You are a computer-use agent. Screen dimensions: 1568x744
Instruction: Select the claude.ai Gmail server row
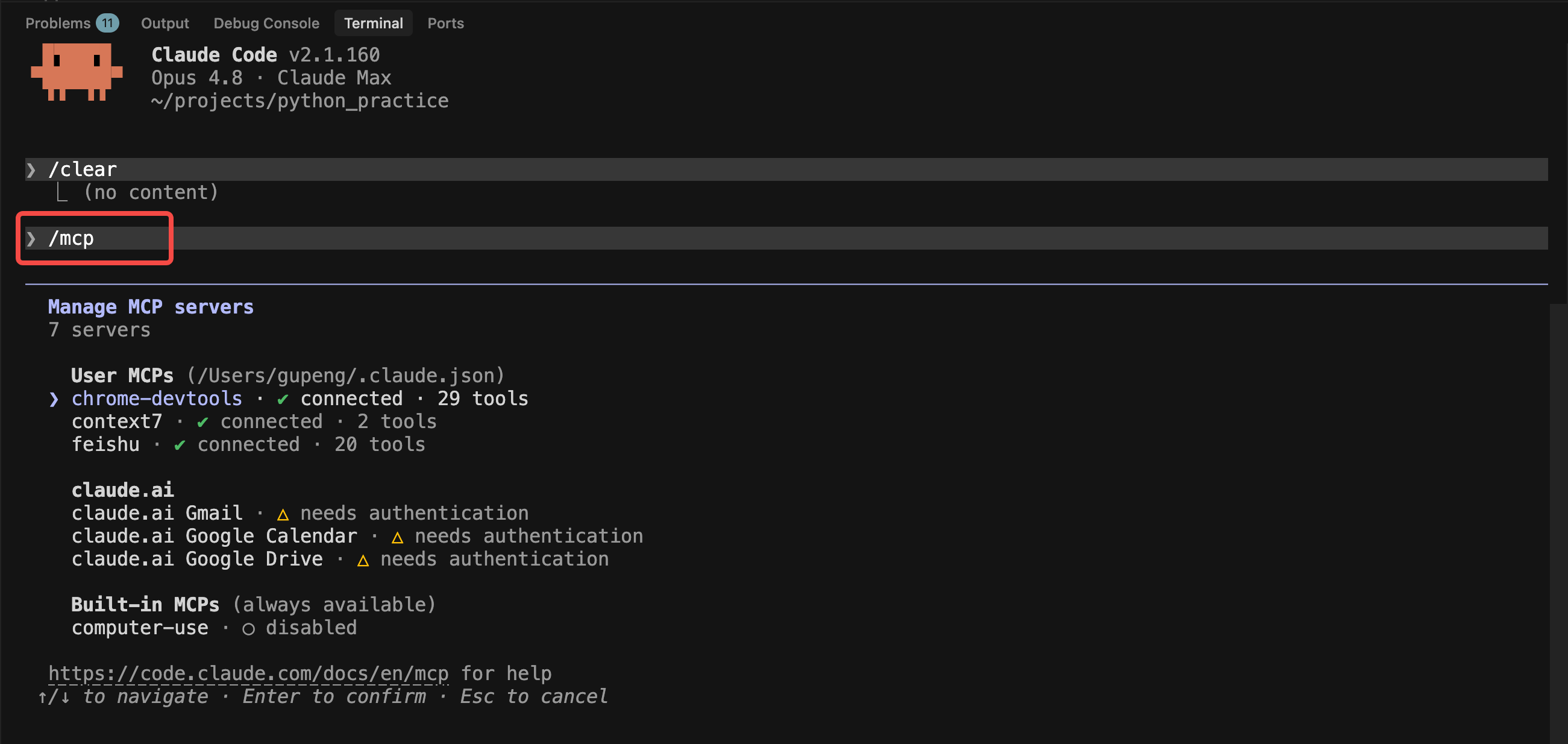(299, 513)
